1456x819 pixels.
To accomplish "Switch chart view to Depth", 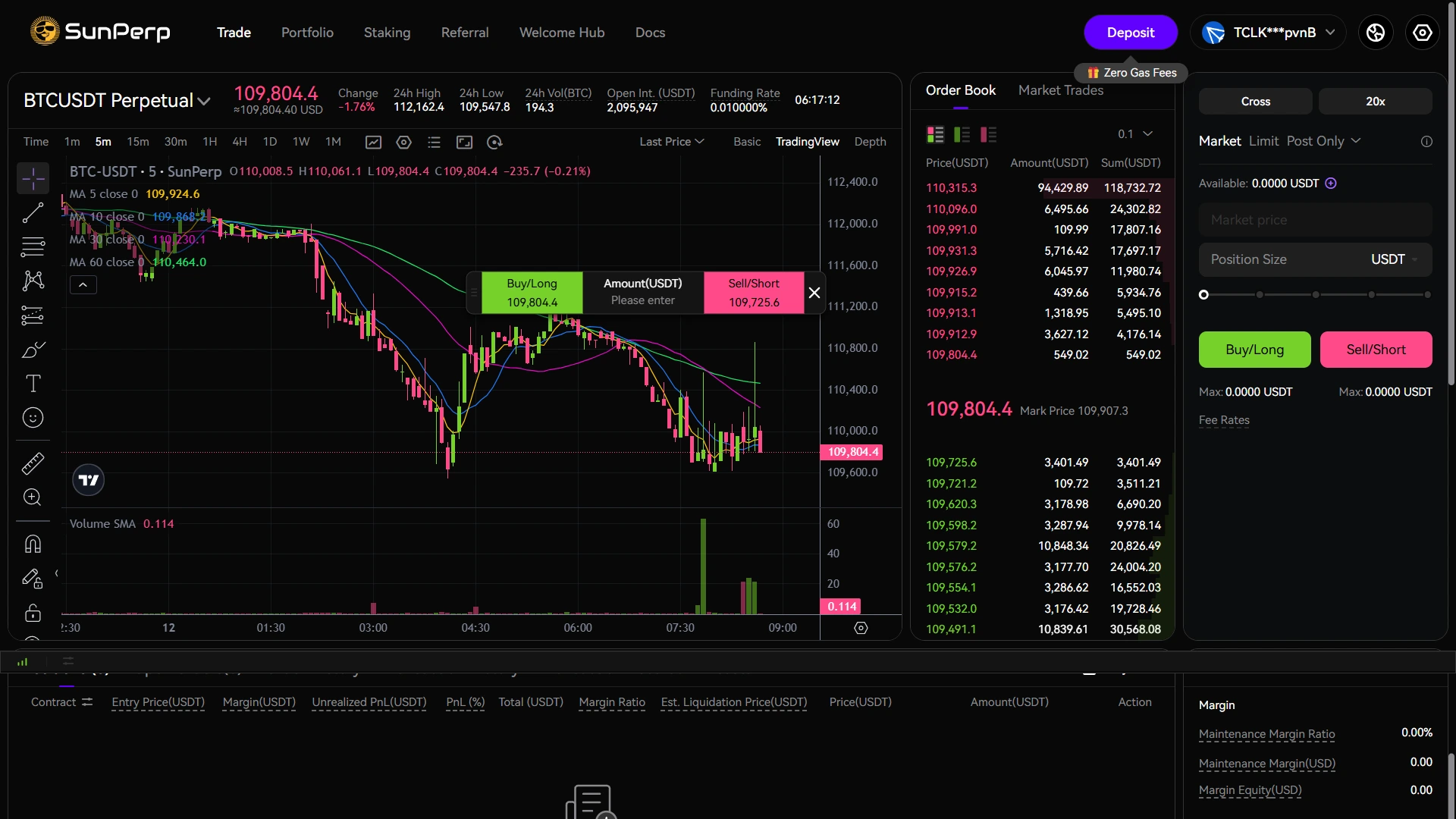I will tap(870, 142).
